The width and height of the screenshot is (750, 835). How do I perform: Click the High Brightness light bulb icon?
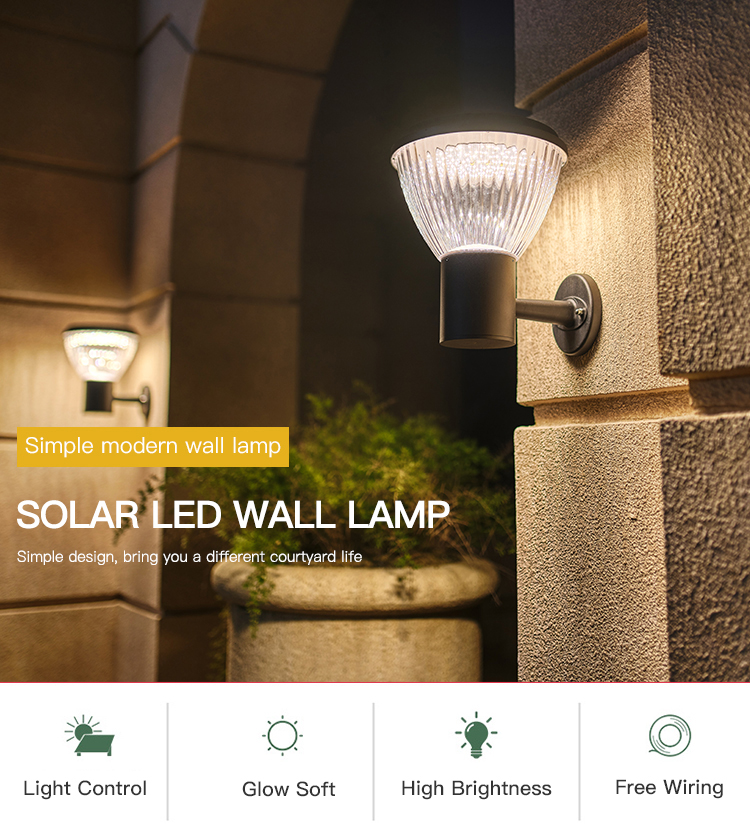tap(476, 735)
